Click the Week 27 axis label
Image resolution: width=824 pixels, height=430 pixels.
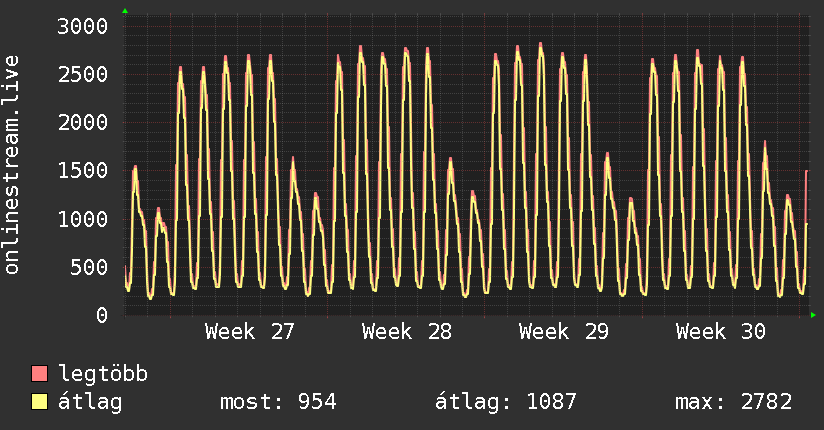tap(250, 332)
